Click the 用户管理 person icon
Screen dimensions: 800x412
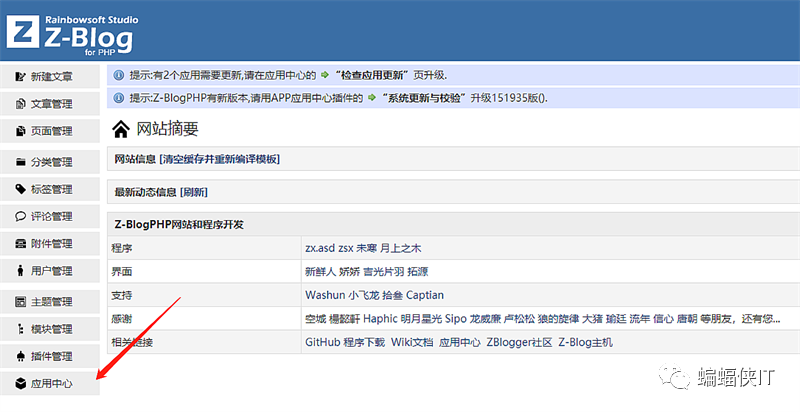pos(20,271)
